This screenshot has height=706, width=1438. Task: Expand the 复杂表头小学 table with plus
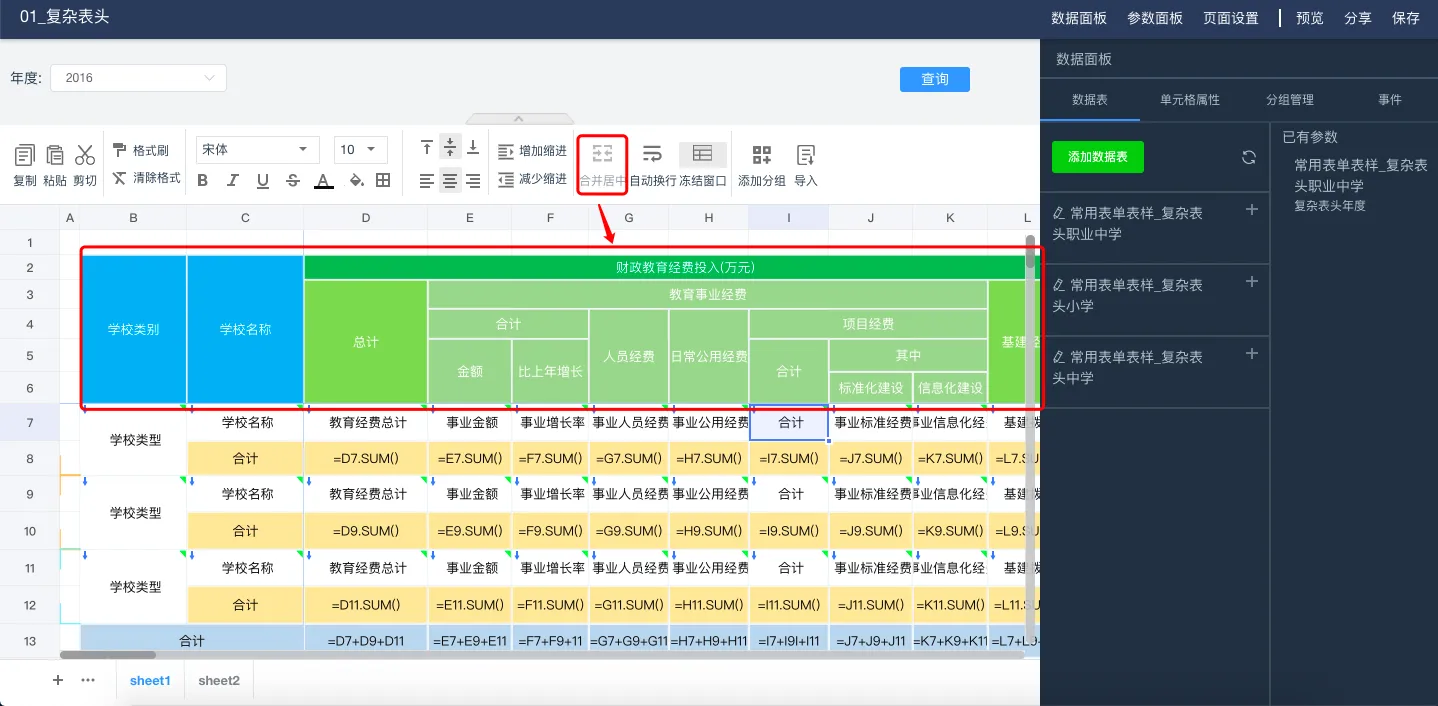pyautogui.click(x=1251, y=282)
